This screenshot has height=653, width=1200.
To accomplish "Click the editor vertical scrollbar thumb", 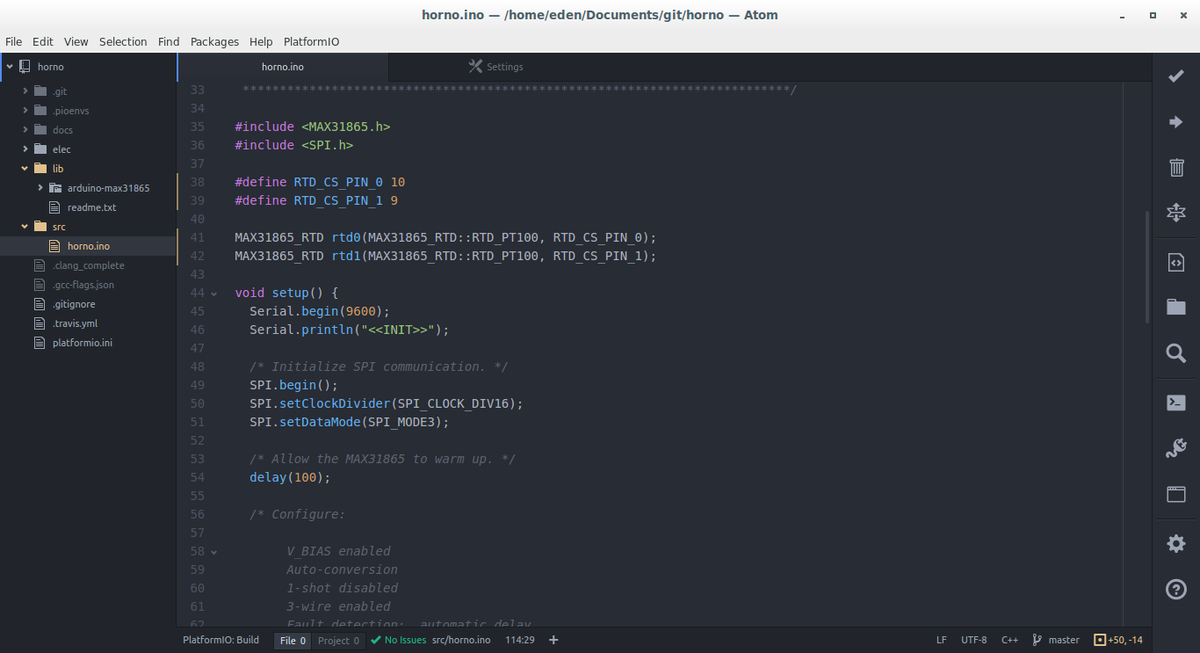I will point(1149,268).
